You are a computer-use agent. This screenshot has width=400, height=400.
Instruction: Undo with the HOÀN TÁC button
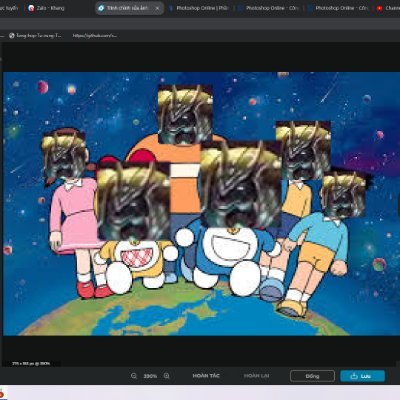point(206,376)
